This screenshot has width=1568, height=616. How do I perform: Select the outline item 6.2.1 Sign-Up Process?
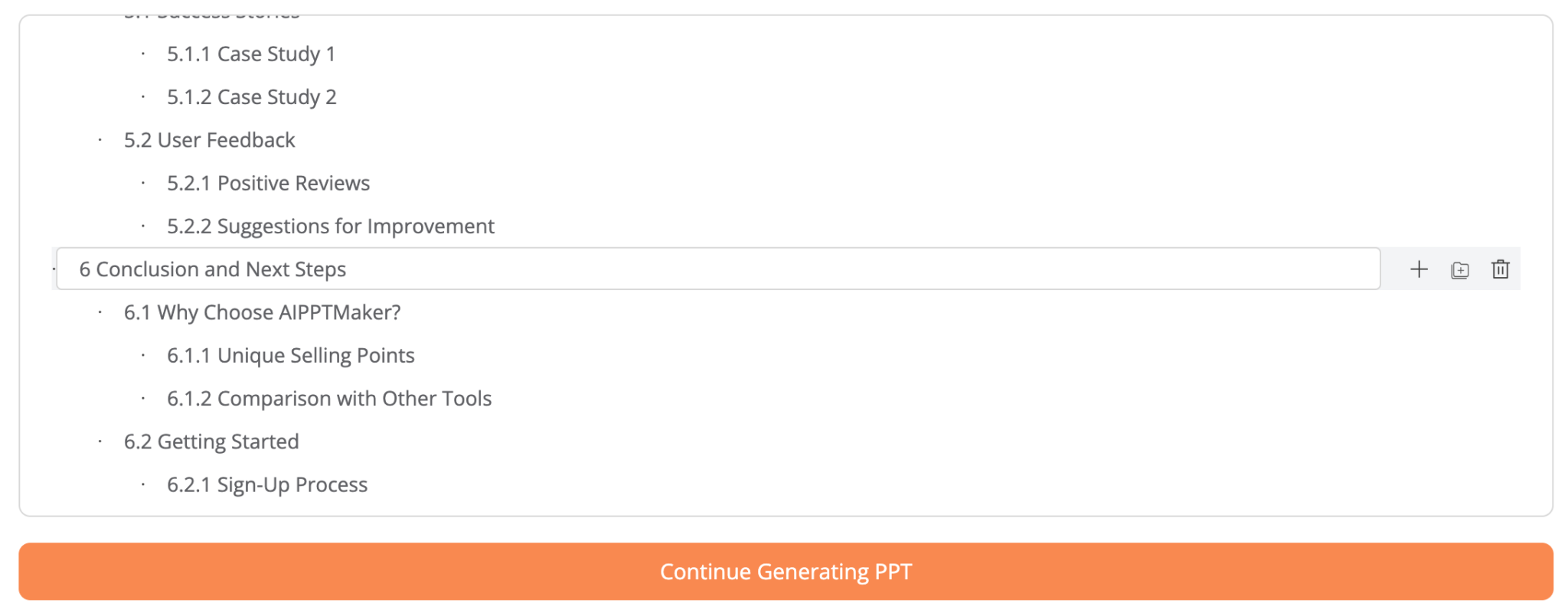point(266,484)
